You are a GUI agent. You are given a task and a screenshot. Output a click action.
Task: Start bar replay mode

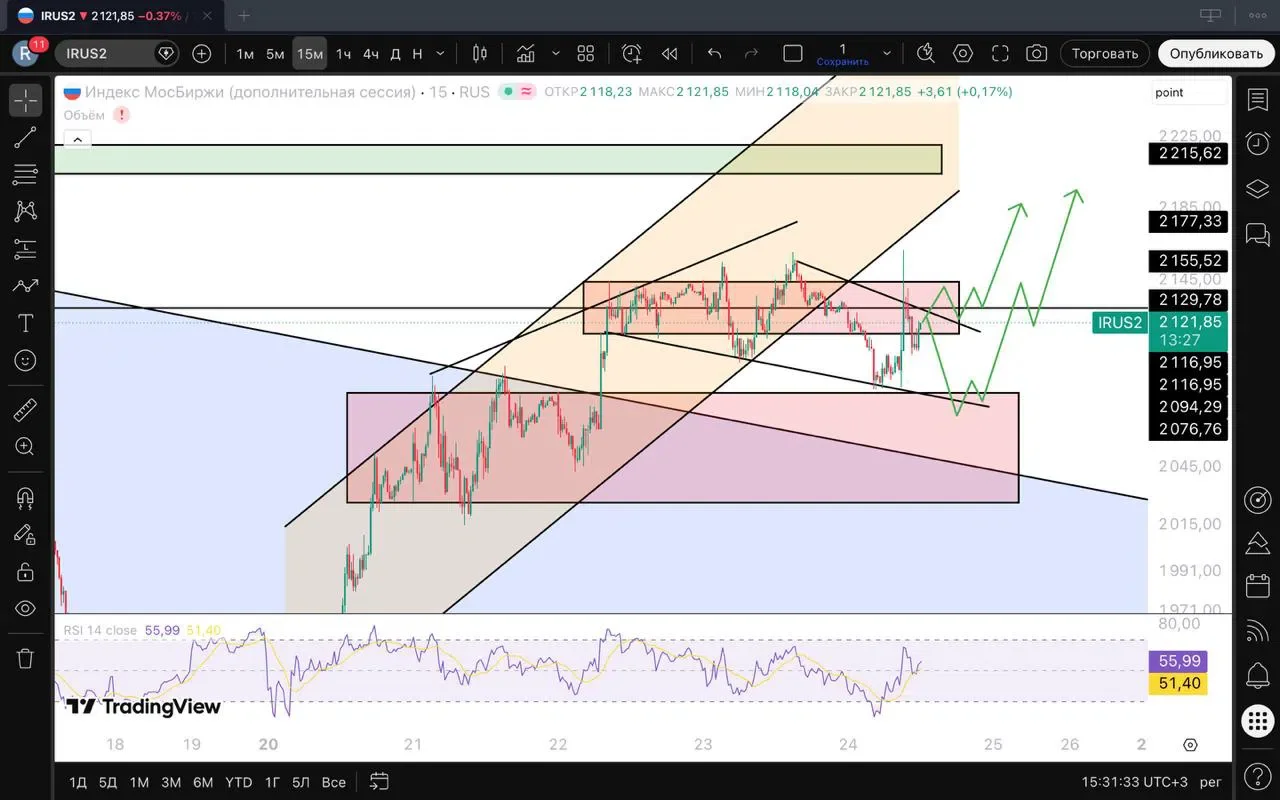click(x=670, y=53)
